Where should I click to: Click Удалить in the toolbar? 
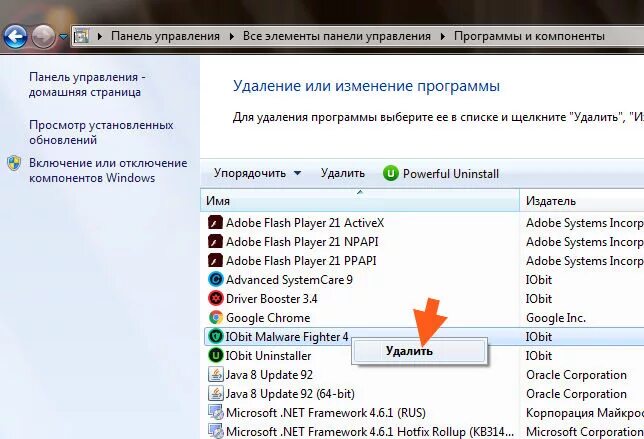tap(343, 173)
